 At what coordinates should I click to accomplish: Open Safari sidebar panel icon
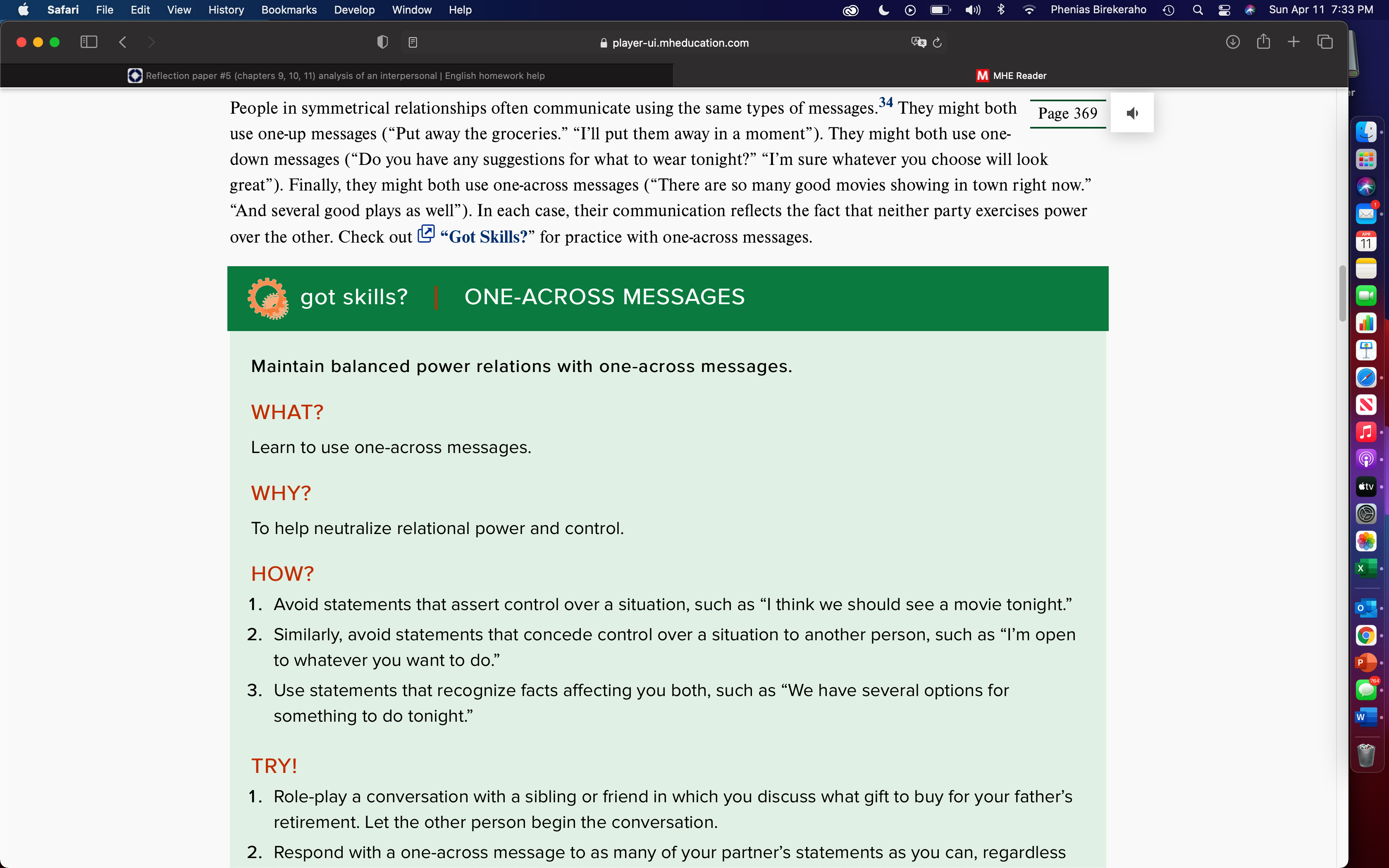pyautogui.click(x=89, y=42)
